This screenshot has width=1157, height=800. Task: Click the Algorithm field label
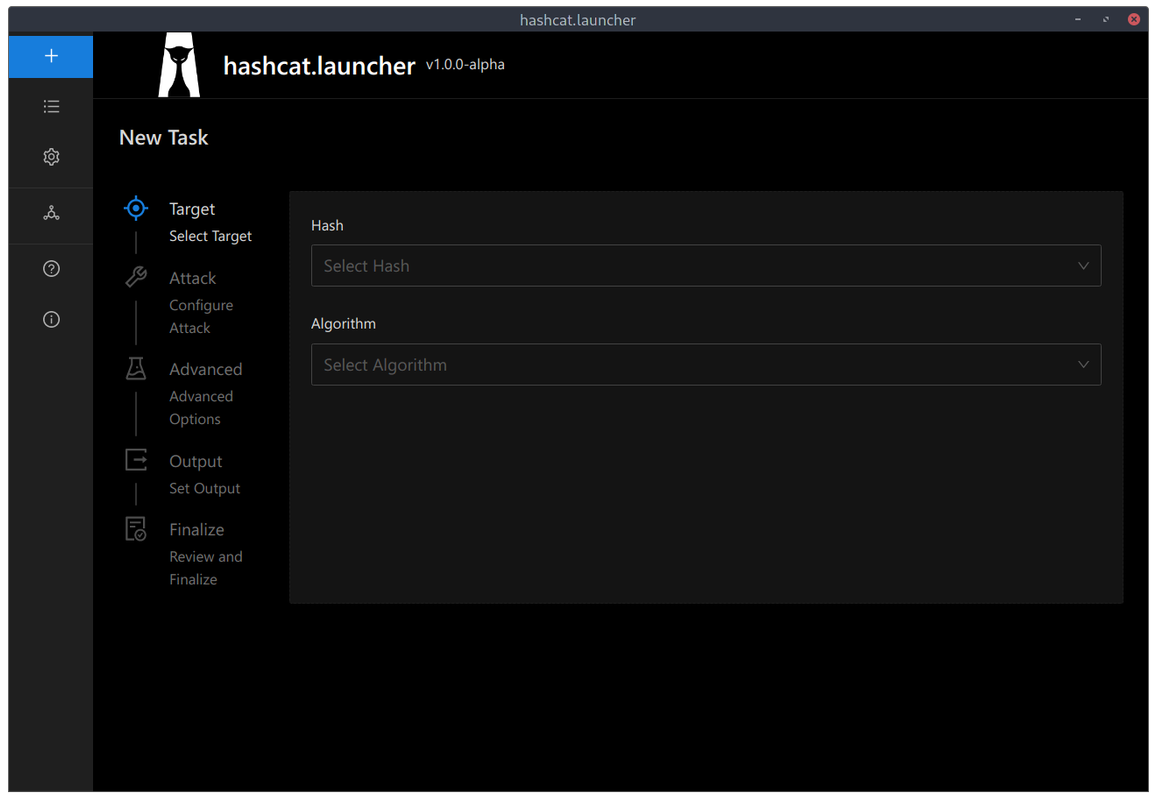343,324
